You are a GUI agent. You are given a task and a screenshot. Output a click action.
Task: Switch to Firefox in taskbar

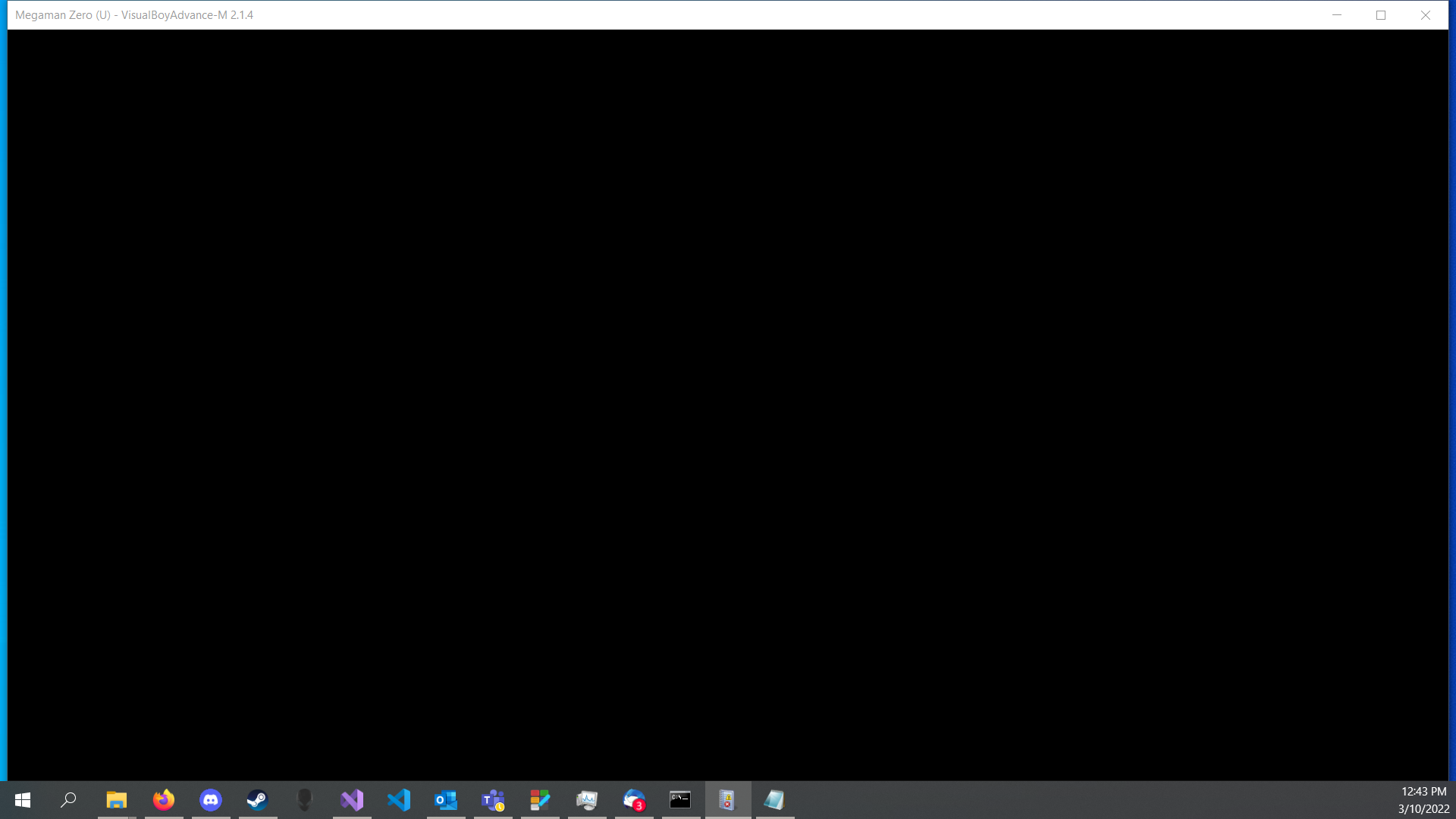pos(163,800)
